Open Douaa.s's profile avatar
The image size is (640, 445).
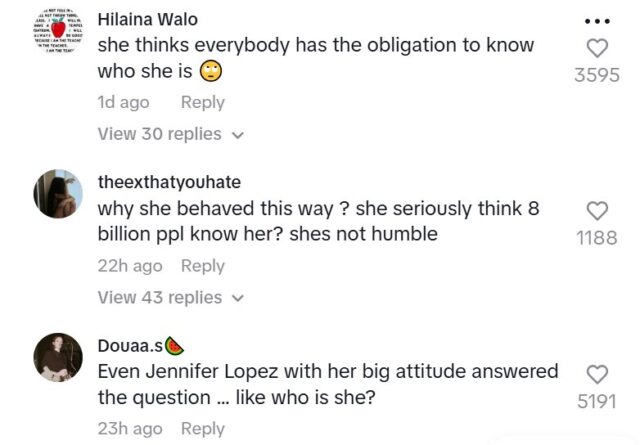click(x=59, y=357)
